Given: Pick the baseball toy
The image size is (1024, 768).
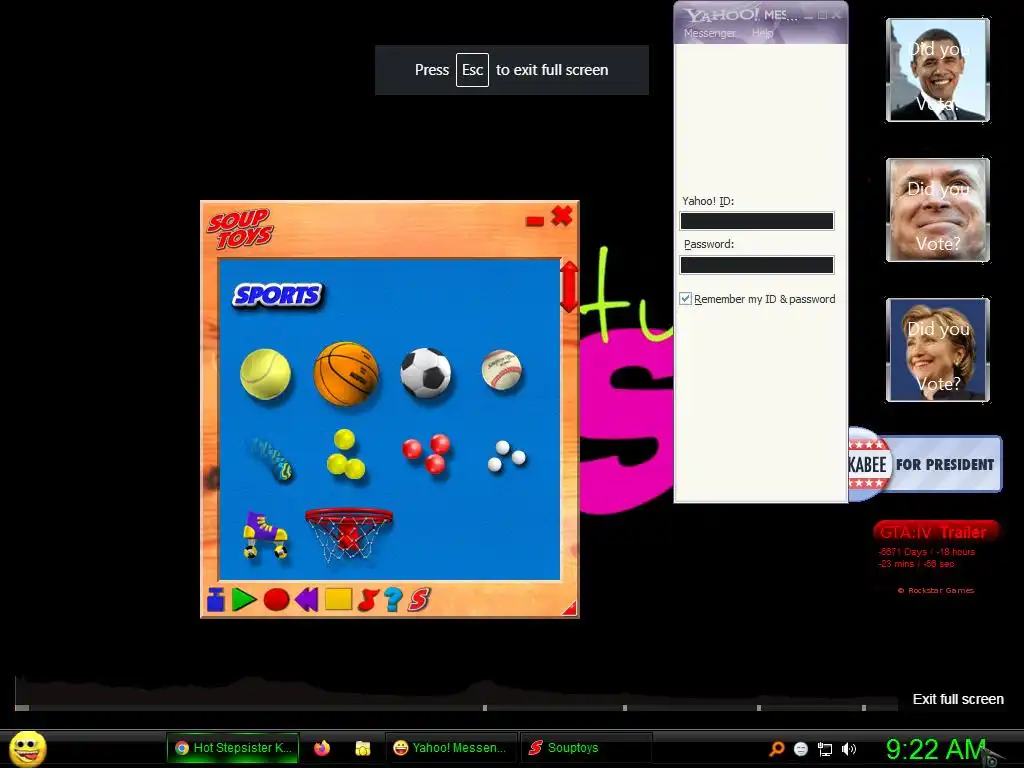Looking at the screenshot, I should (502, 370).
